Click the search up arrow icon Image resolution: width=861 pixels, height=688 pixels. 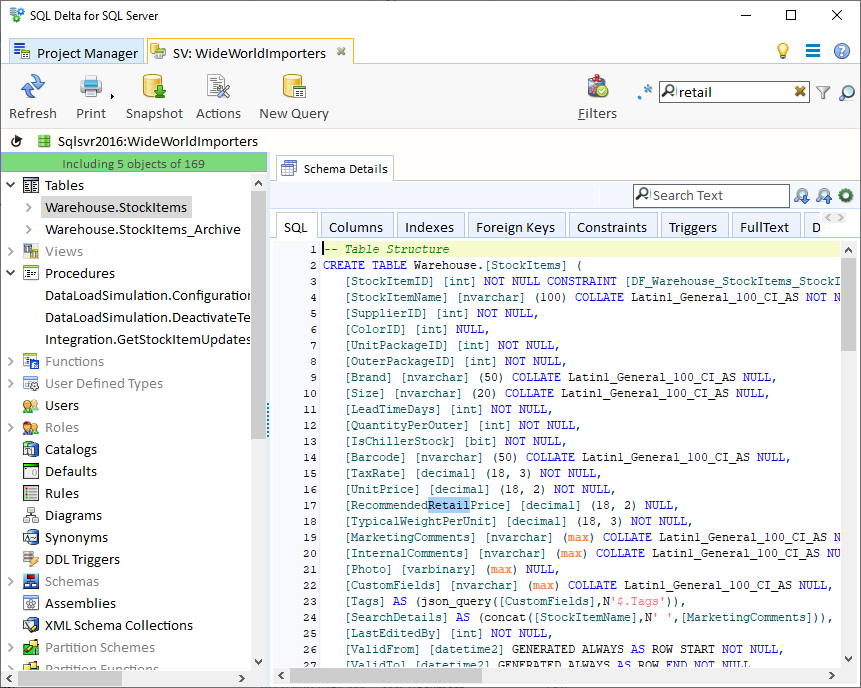tap(824, 195)
